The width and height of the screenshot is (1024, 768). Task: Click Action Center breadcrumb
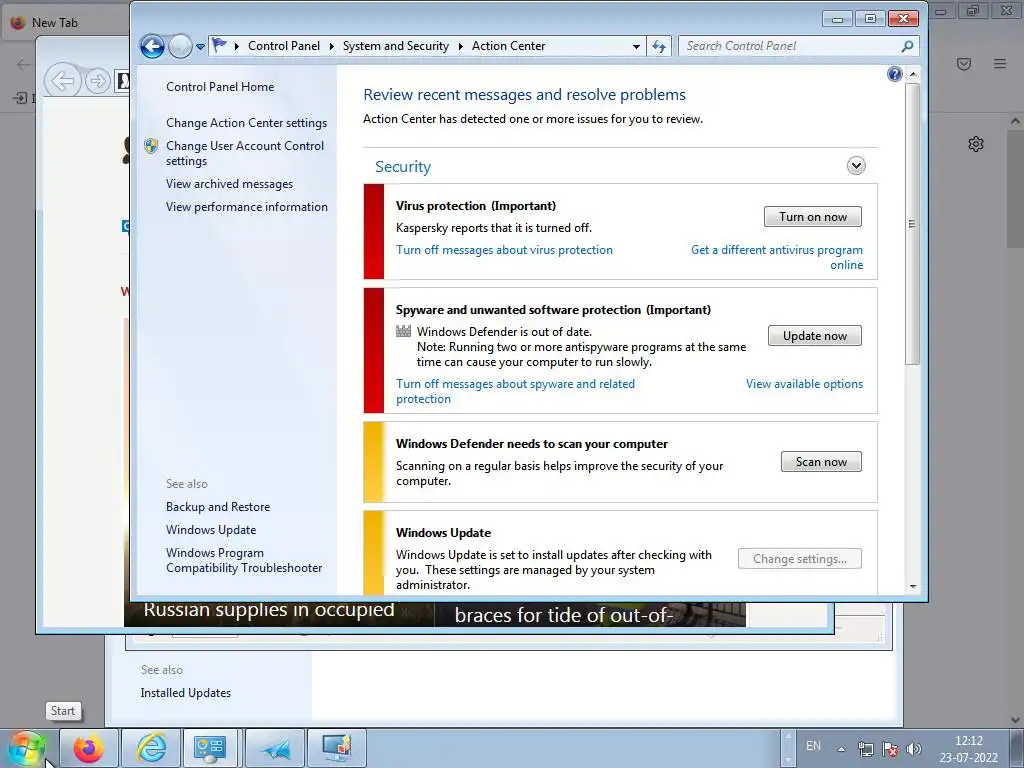pos(508,46)
